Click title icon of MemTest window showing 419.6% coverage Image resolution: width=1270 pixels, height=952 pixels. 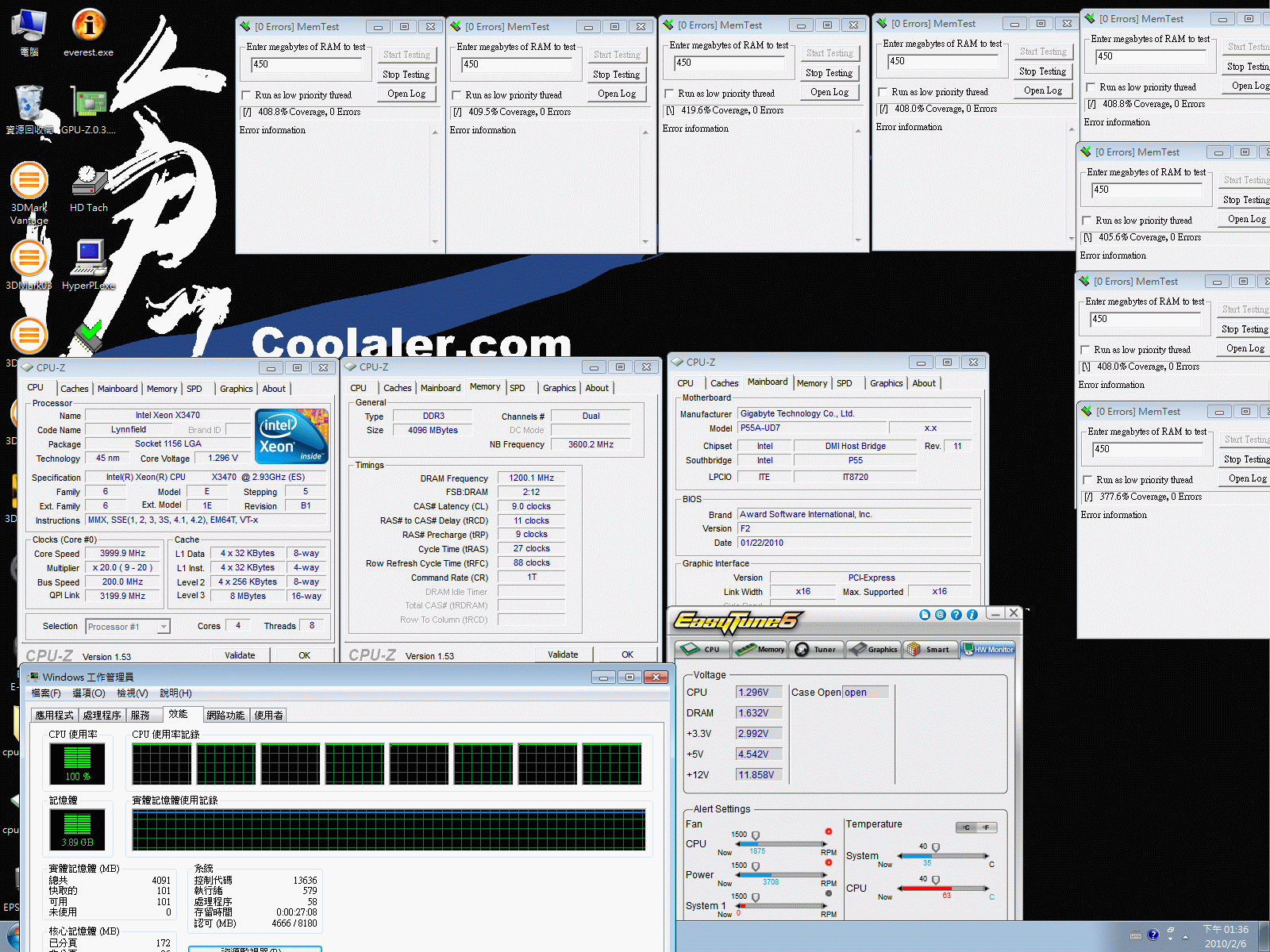(668, 25)
